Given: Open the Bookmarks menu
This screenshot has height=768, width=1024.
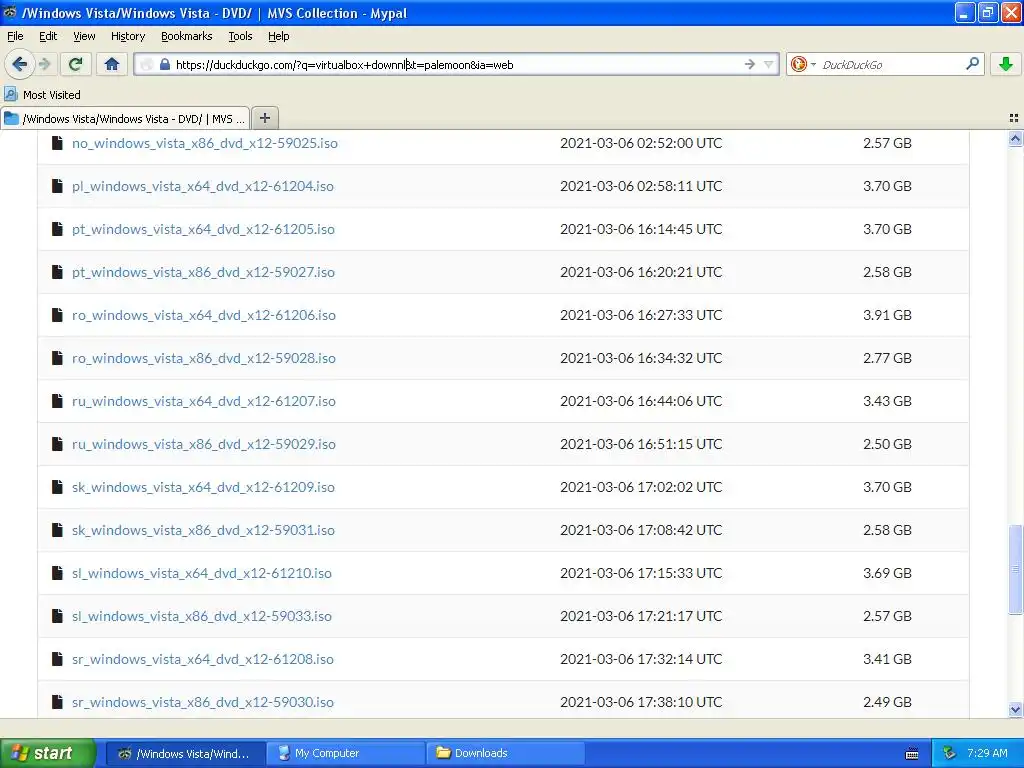Looking at the screenshot, I should tap(186, 36).
